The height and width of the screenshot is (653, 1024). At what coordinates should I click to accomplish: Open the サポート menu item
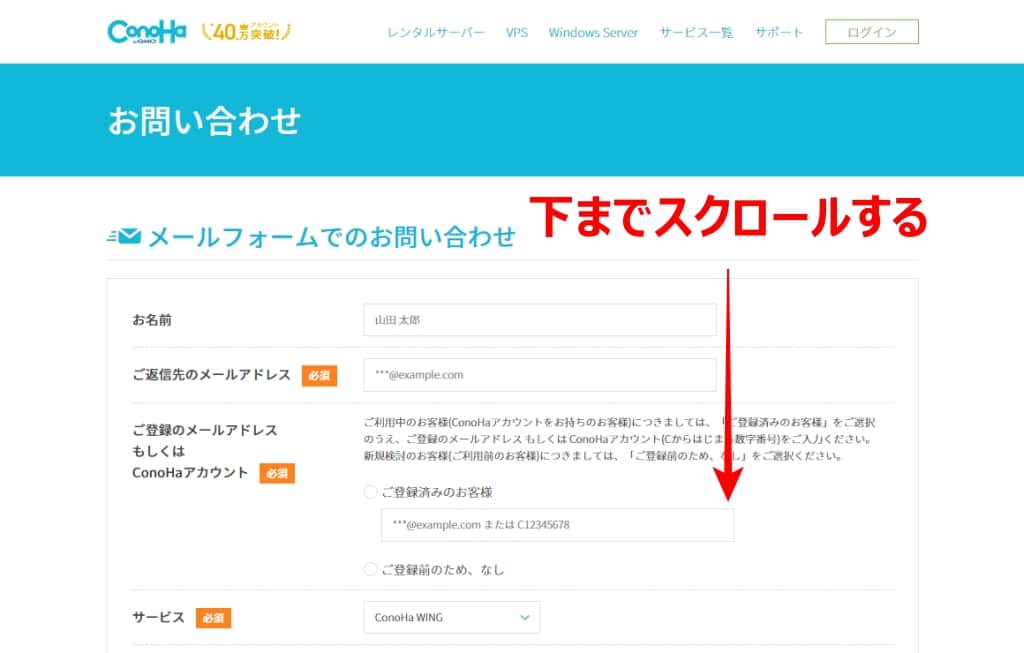click(778, 32)
